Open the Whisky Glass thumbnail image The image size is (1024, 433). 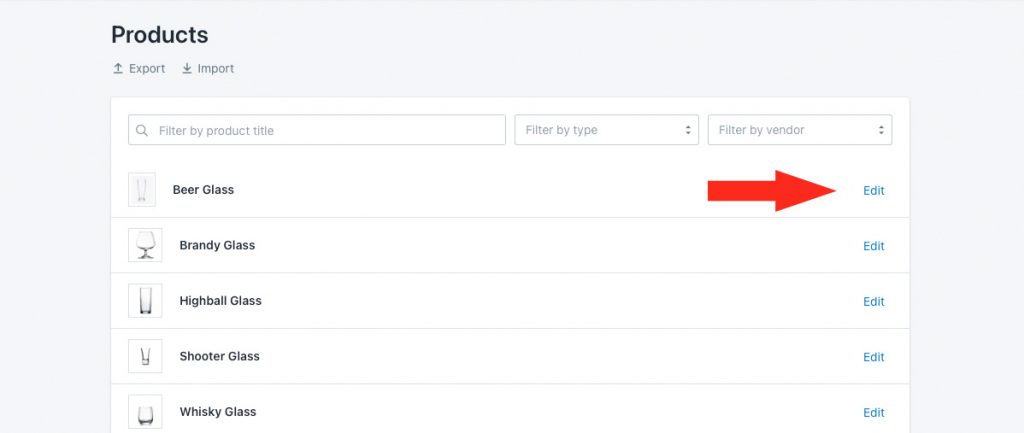coord(145,411)
